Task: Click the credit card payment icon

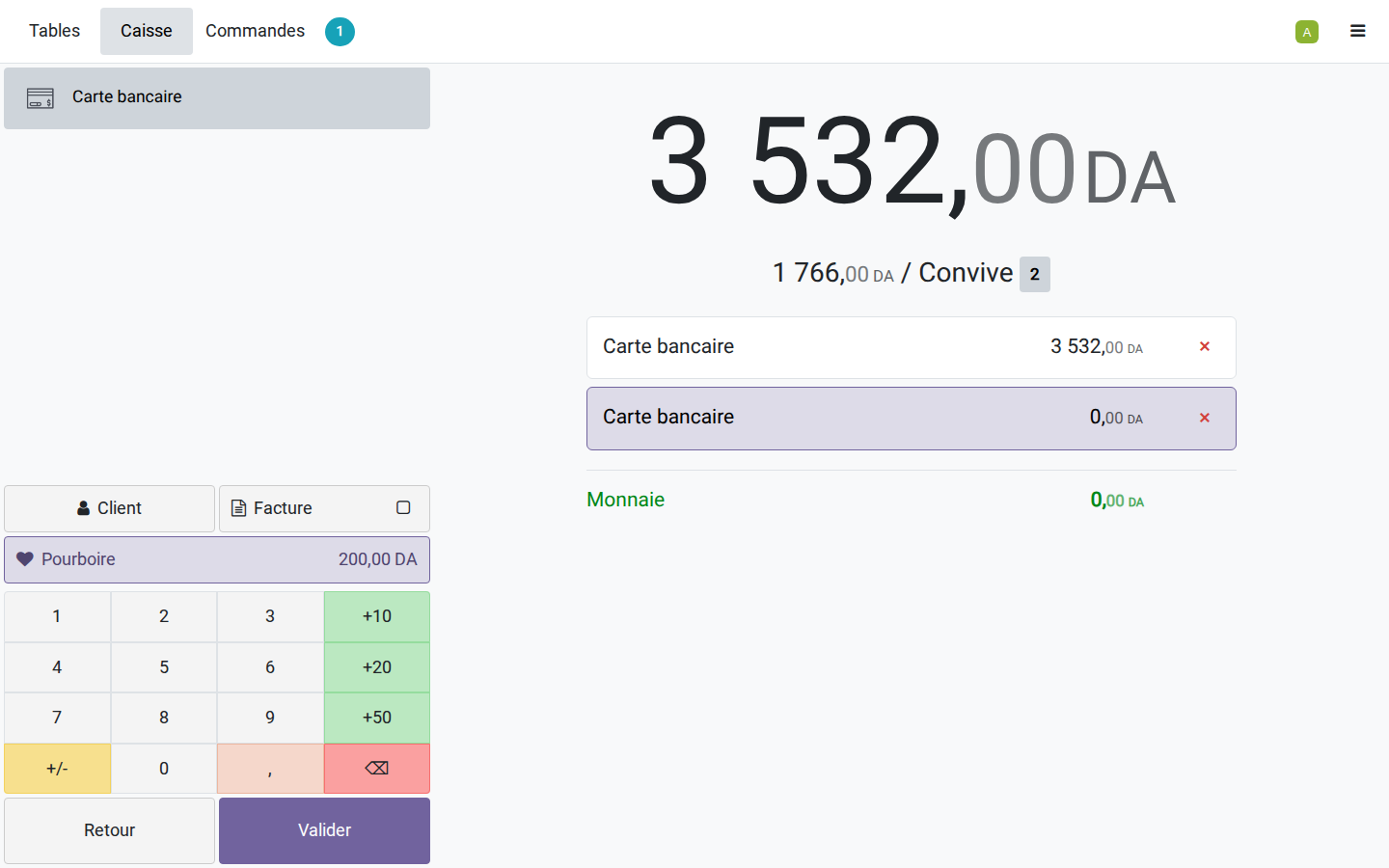Action: click(41, 97)
